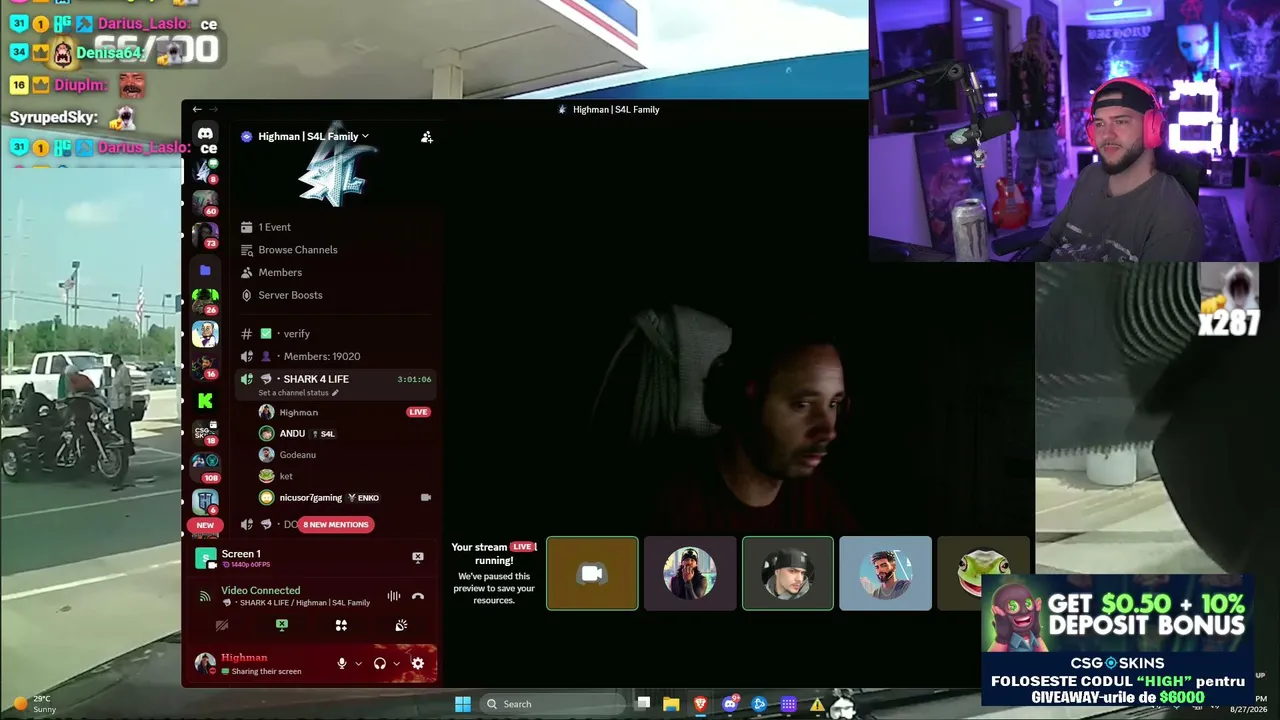Open microphone input options arrow
This screenshot has height=720, width=1280.
[358, 663]
